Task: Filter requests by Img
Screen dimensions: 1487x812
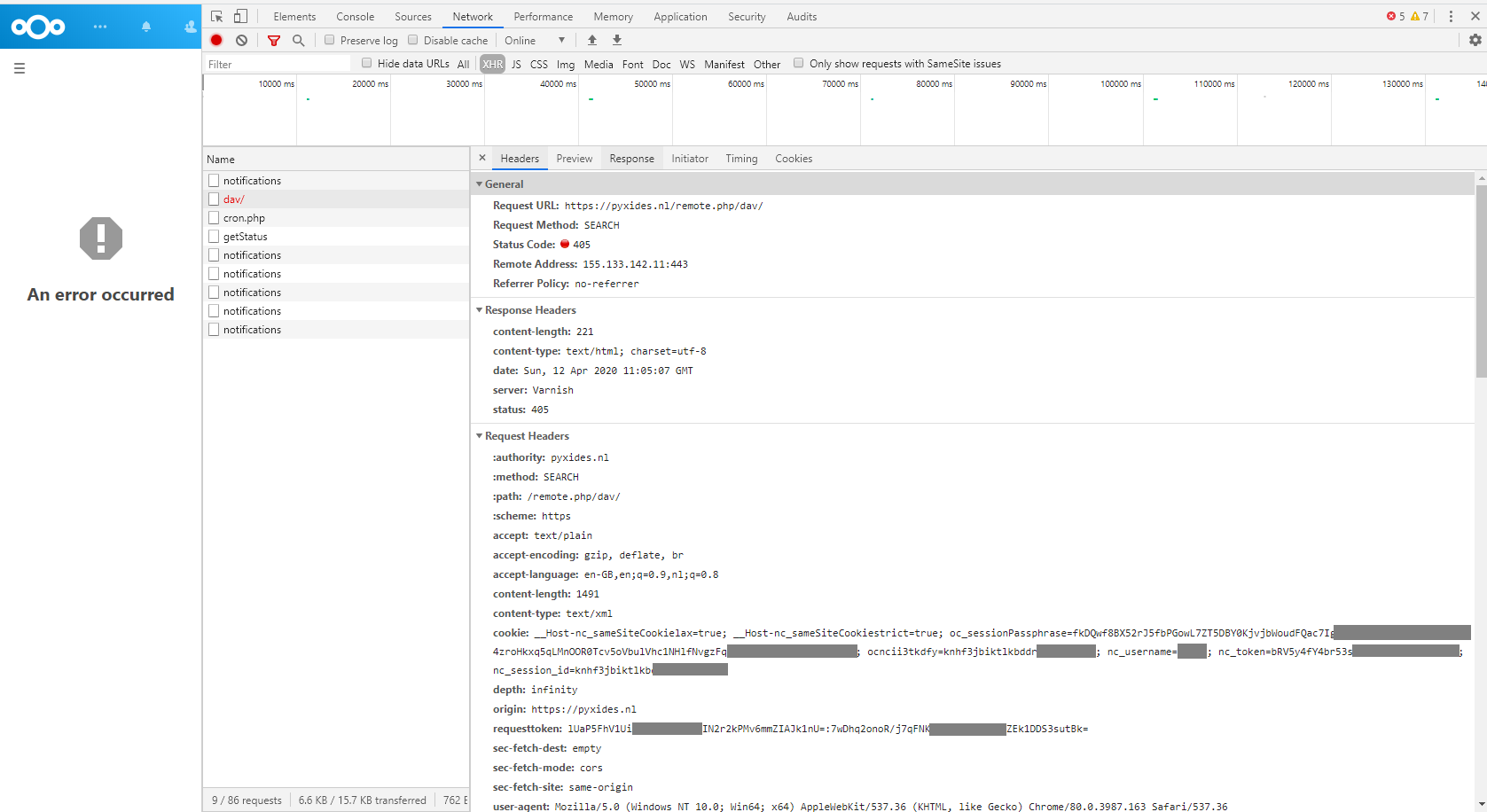Action: (566, 64)
